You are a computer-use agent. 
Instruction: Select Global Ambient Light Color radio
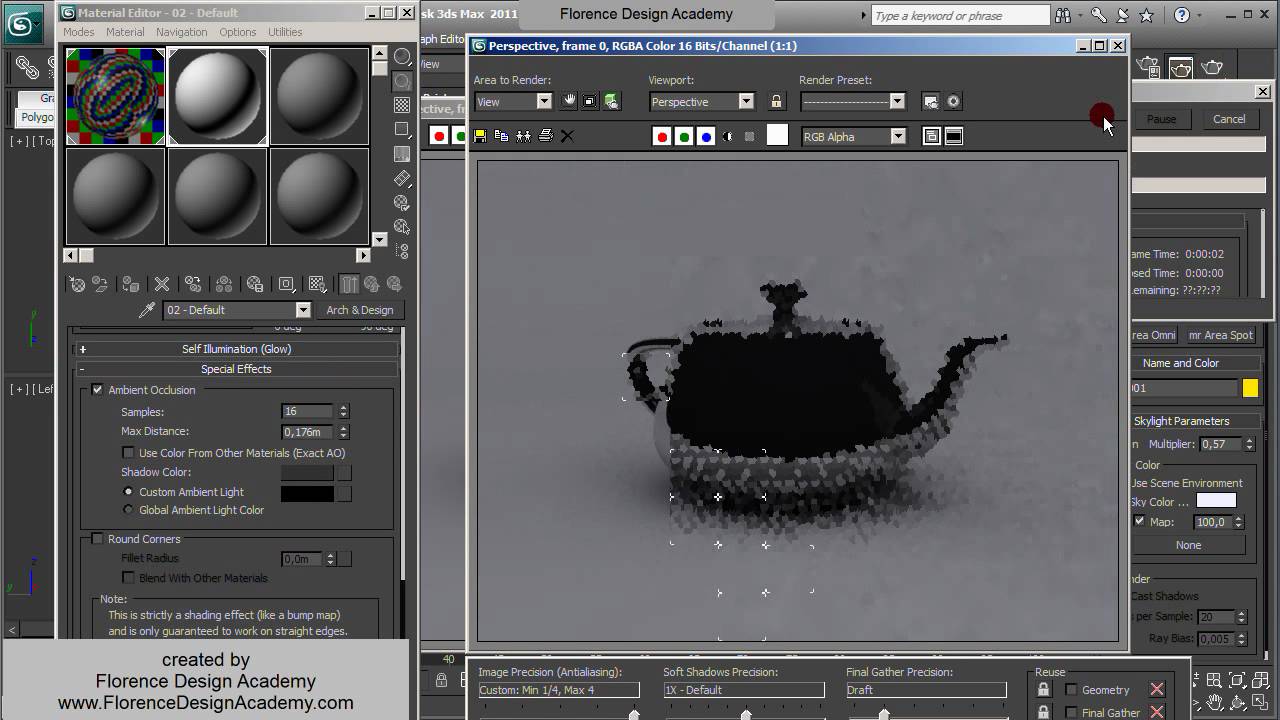128,510
